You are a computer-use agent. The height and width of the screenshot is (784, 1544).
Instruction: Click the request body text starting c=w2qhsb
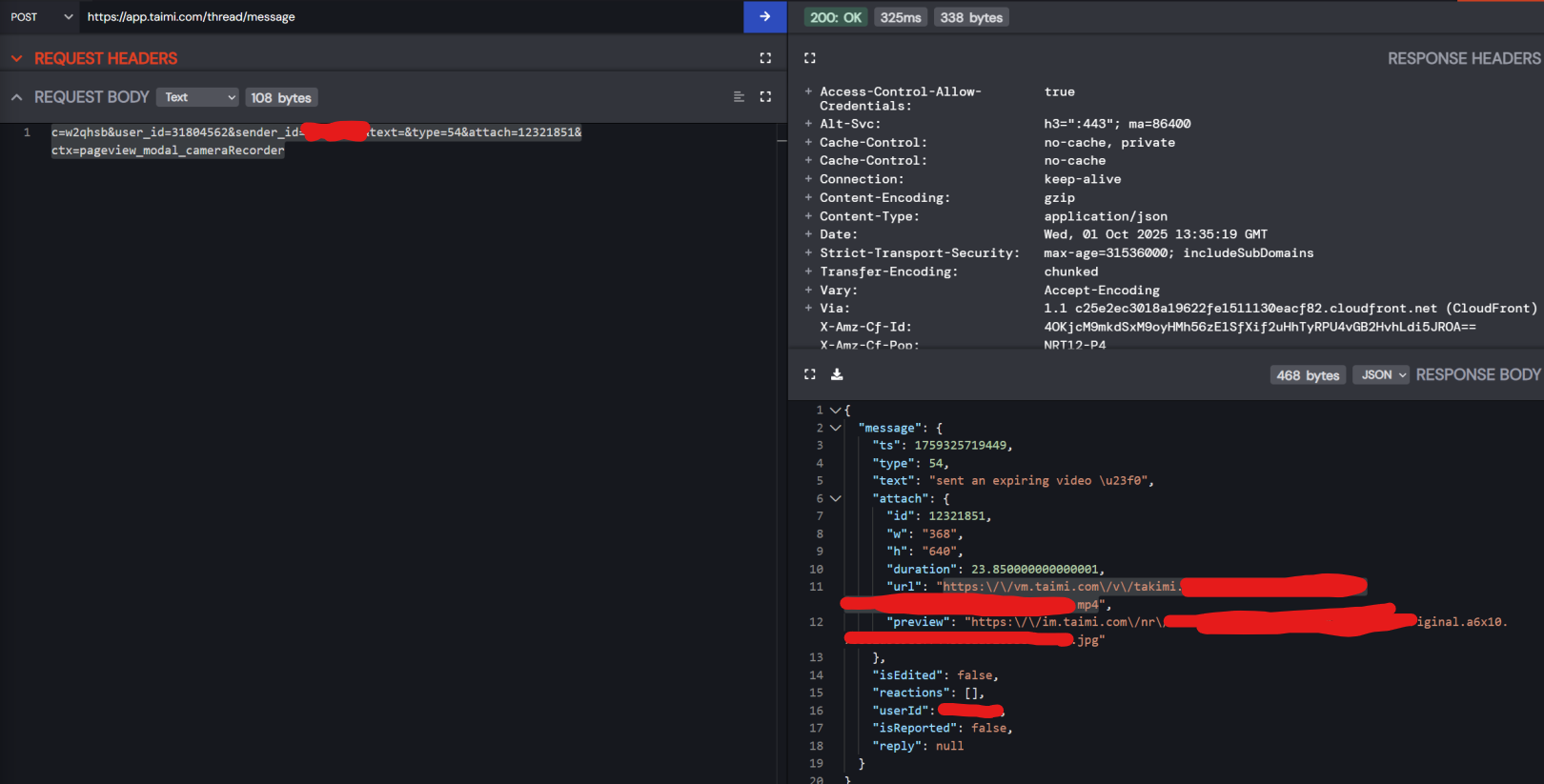316,132
